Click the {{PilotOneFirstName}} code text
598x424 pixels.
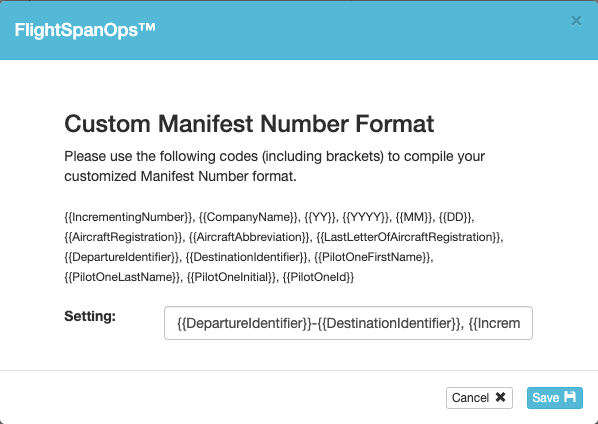tap(373, 257)
